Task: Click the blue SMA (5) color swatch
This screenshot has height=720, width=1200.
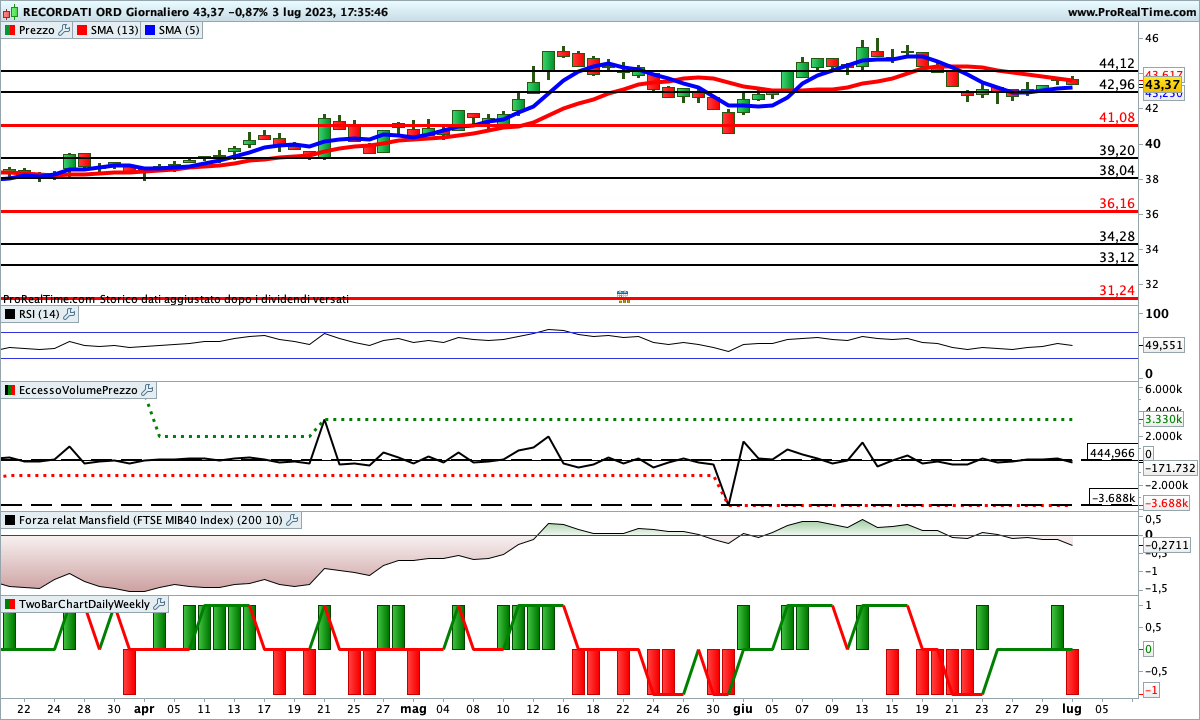Action: pos(151,30)
